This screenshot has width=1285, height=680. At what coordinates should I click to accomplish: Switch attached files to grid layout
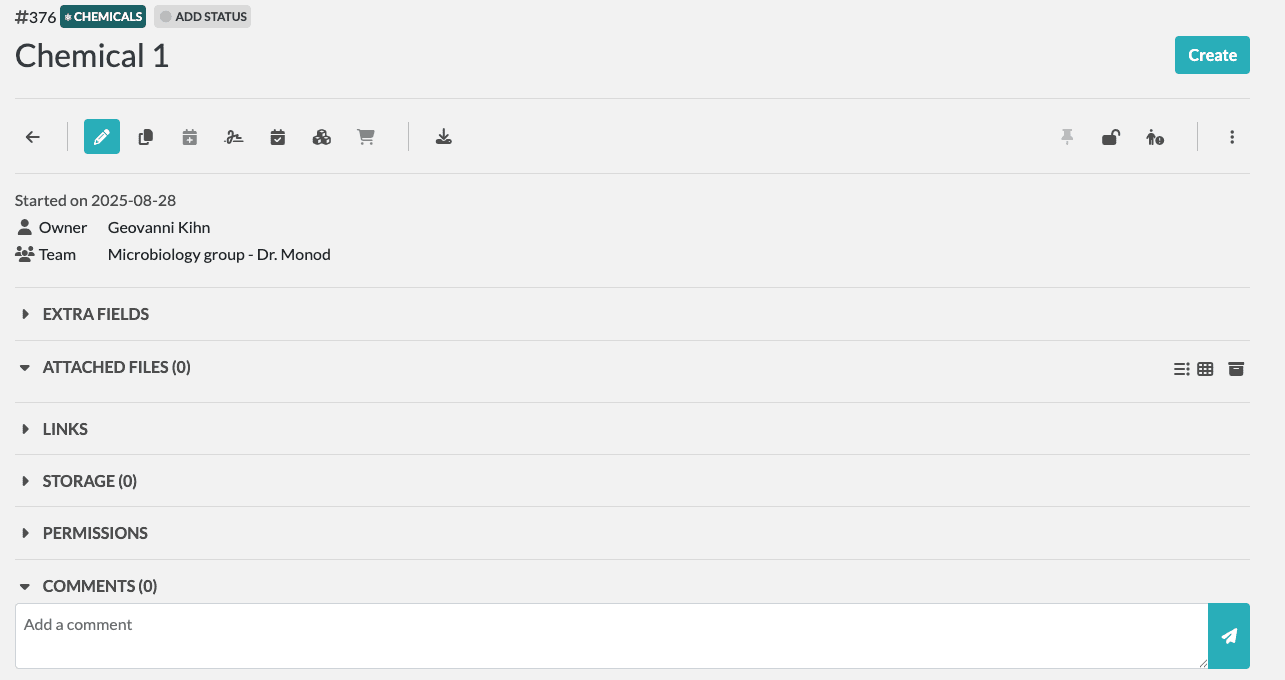point(1205,369)
